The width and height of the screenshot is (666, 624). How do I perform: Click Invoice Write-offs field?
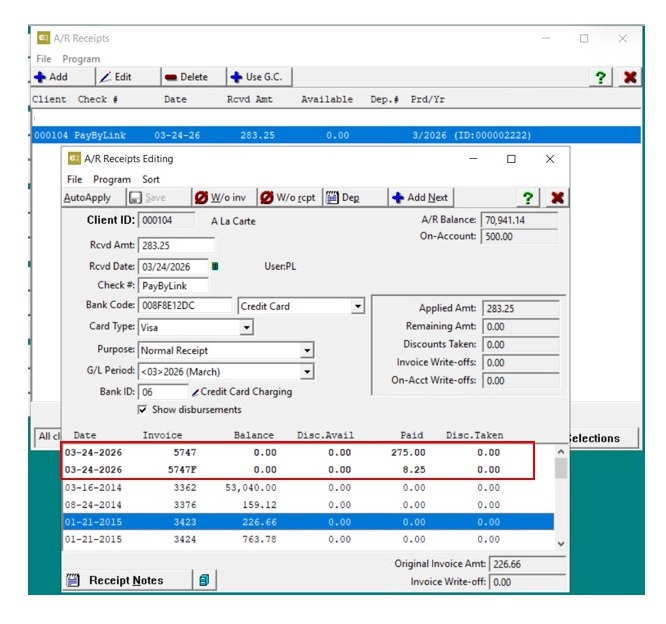pyautogui.click(x=521, y=363)
